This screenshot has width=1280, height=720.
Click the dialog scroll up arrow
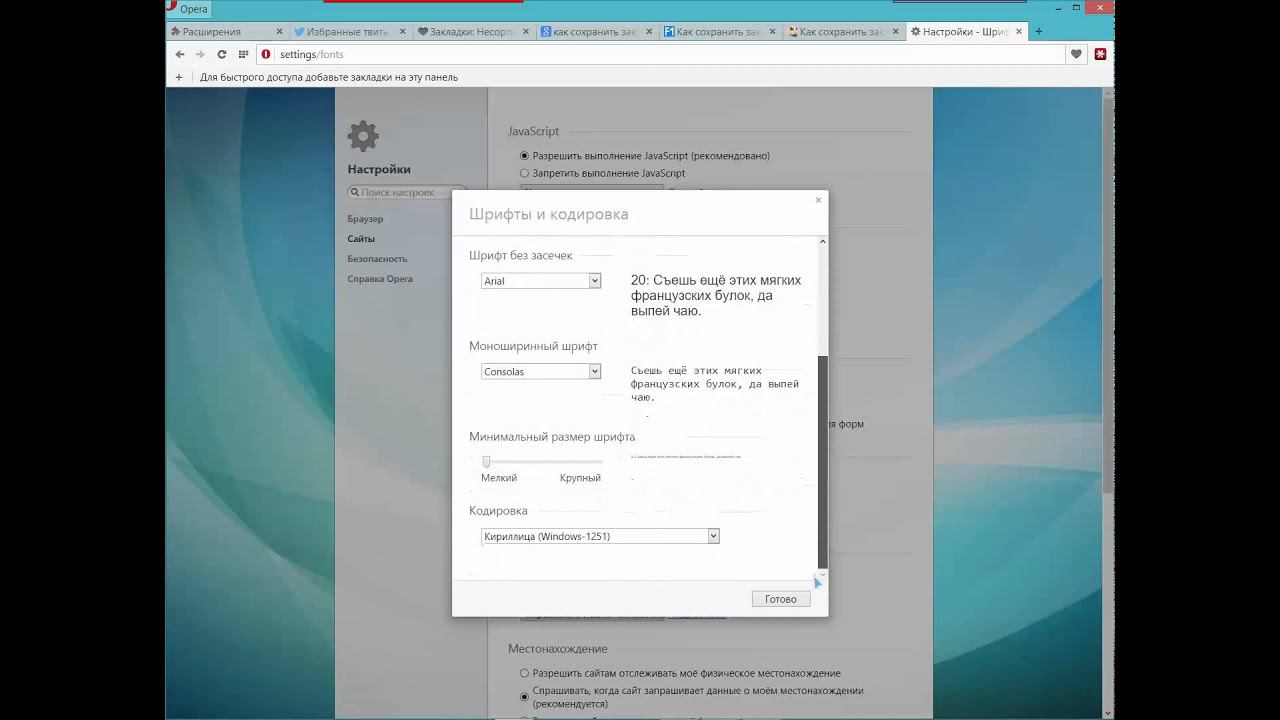823,242
